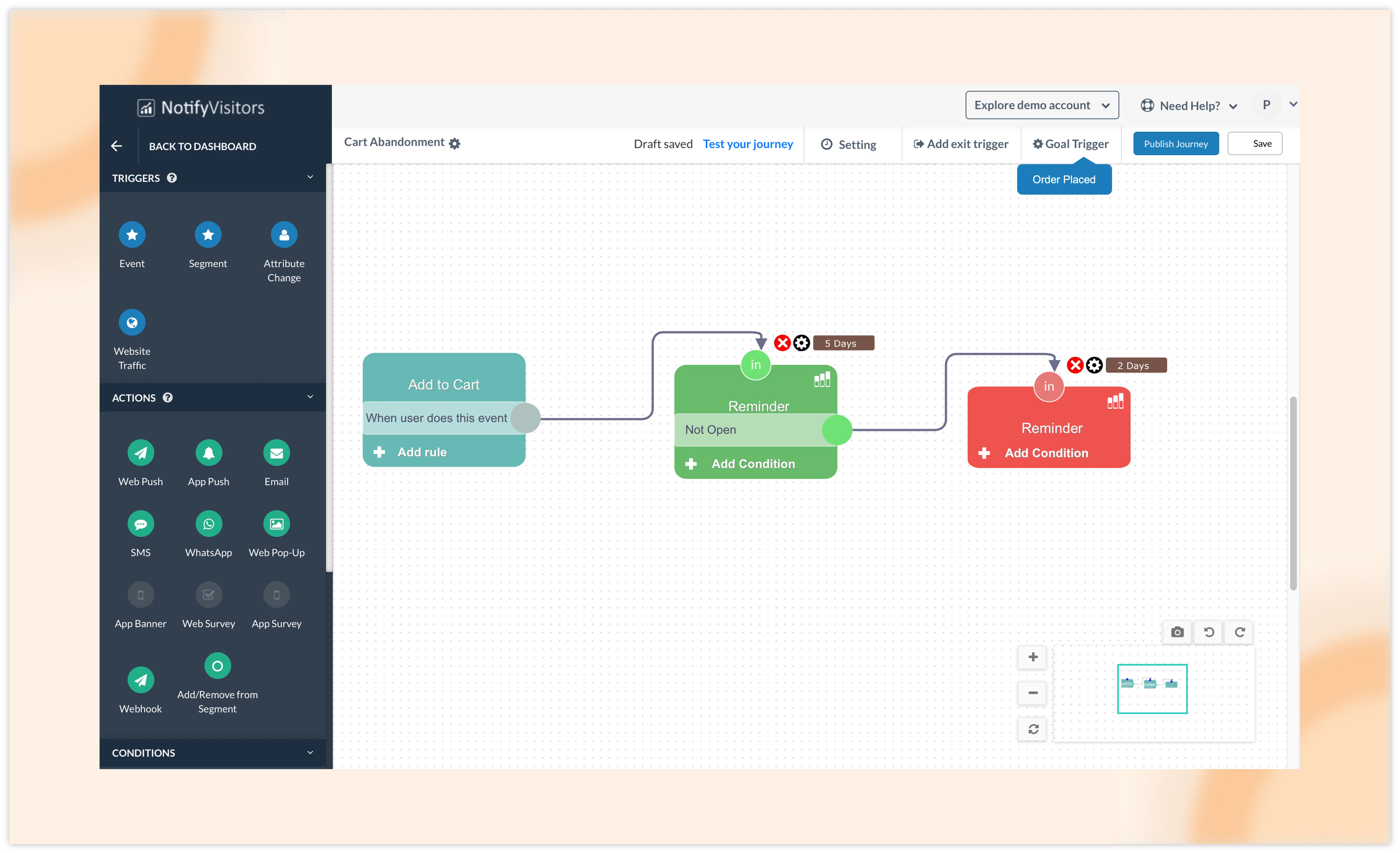Open the Goal Trigger tab
Viewport: 1400px width, 853px height.
pyautogui.click(x=1071, y=144)
